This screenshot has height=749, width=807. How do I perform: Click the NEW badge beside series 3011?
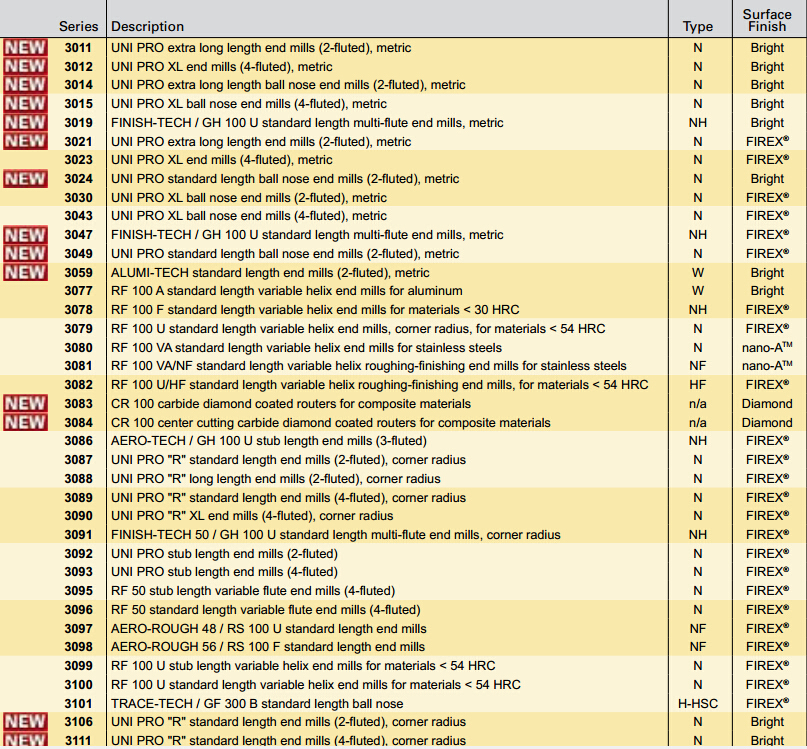tap(25, 47)
